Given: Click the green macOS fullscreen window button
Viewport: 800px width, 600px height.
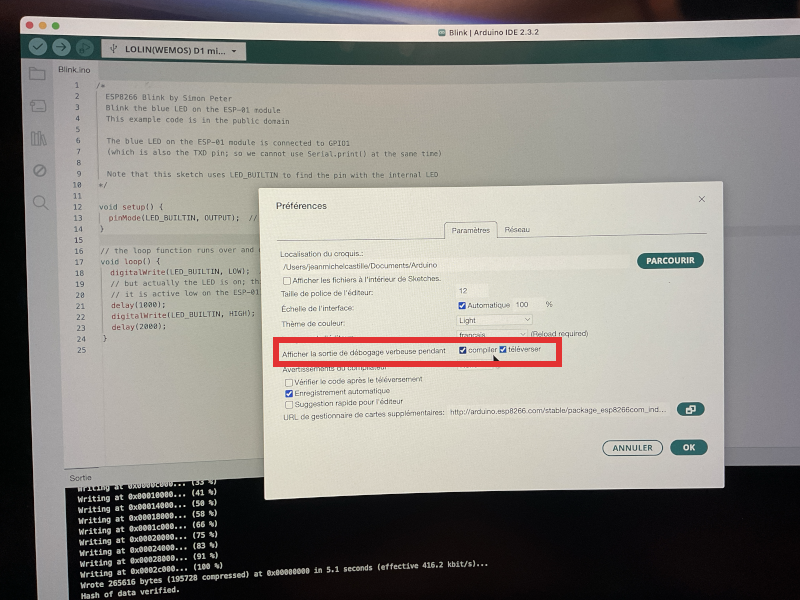Looking at the screenshot, I should point(56,26).
